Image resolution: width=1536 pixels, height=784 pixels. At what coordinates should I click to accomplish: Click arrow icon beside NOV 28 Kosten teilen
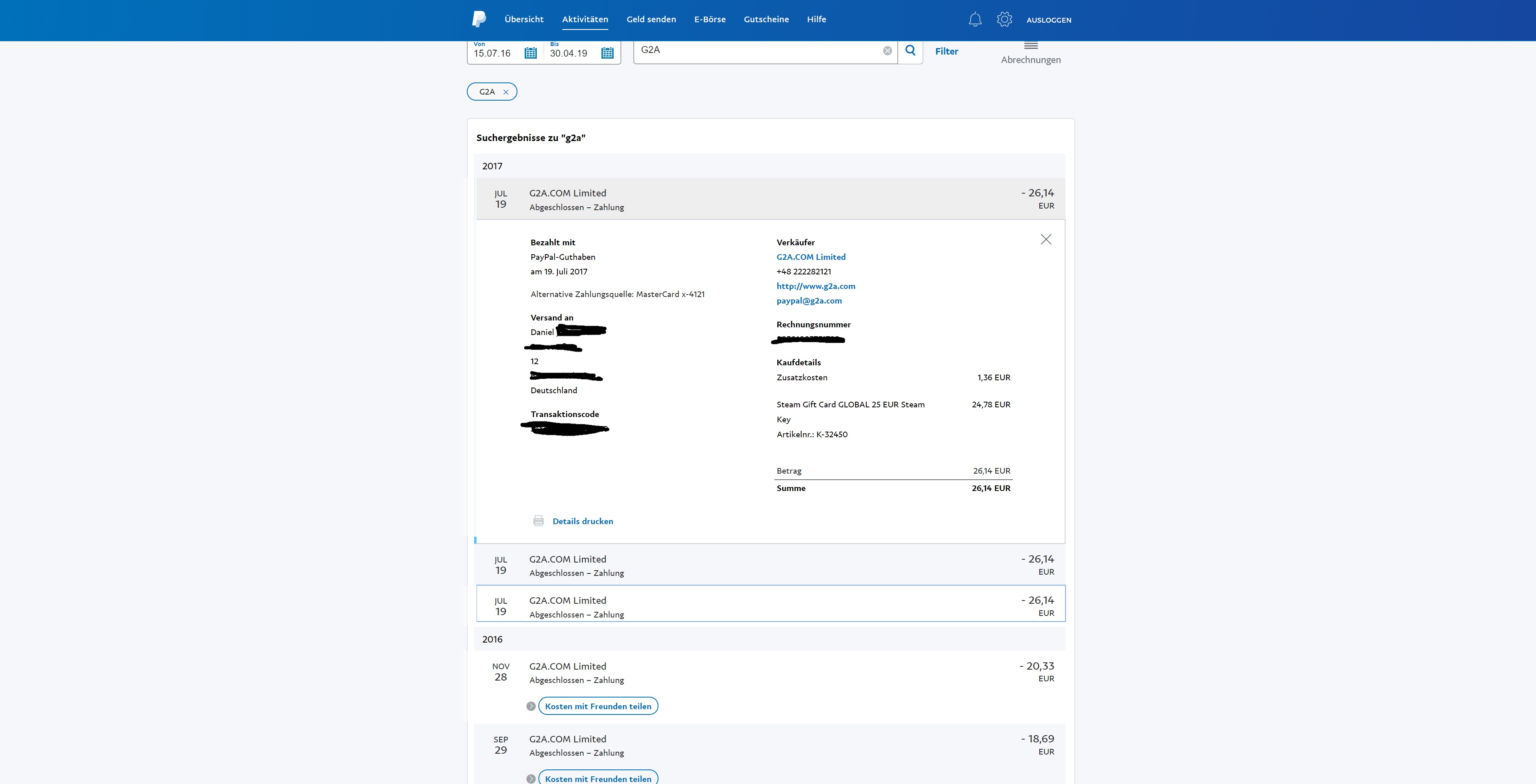[531, 706]
